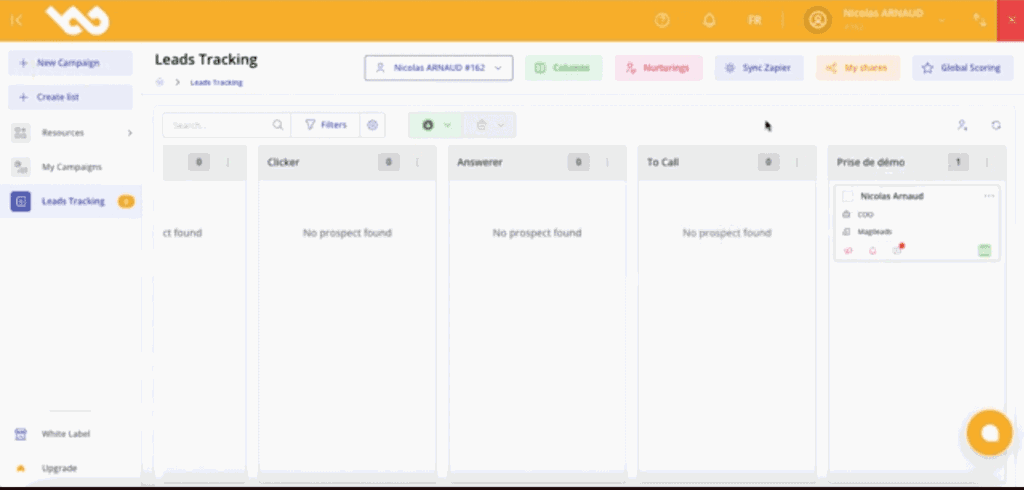Open notifications bell in top bar
The height and width of the screenshot is (490, 1024).
(x=709, y=20)
